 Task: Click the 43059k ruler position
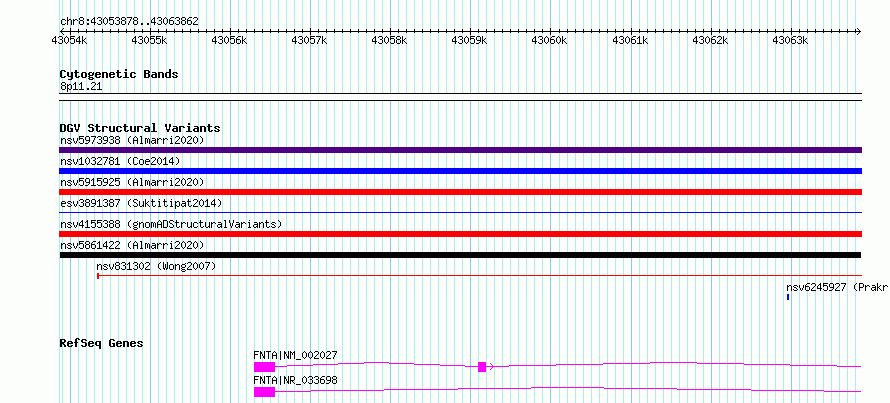coord(469,41)
